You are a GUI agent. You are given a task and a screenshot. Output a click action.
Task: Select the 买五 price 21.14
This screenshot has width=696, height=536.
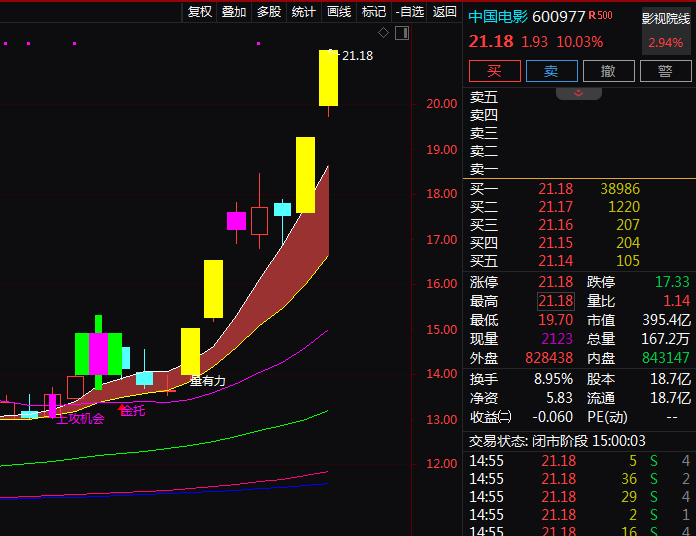(x=556, y=261)
